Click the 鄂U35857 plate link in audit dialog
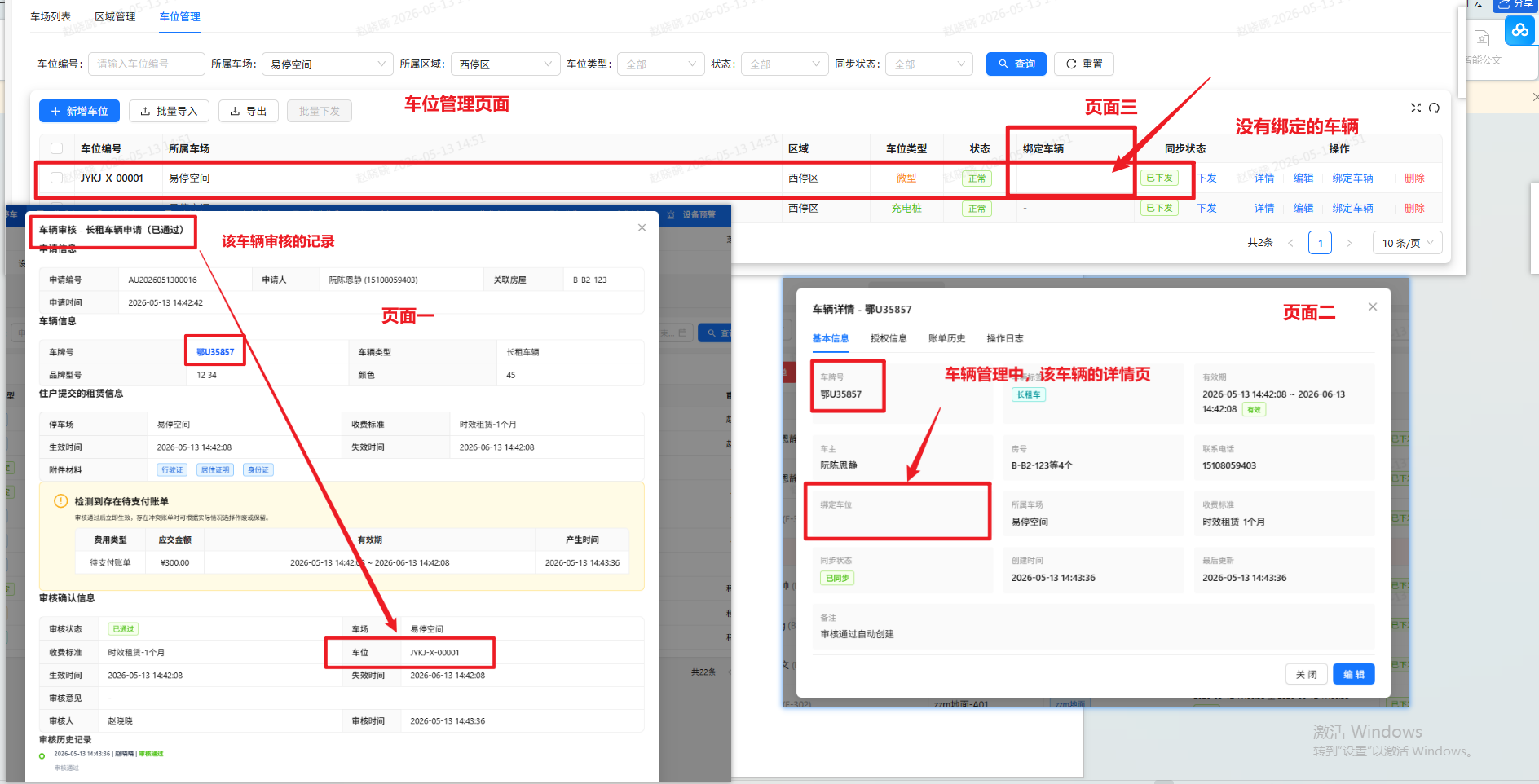1539x784 pixels. tap(215, 352)
